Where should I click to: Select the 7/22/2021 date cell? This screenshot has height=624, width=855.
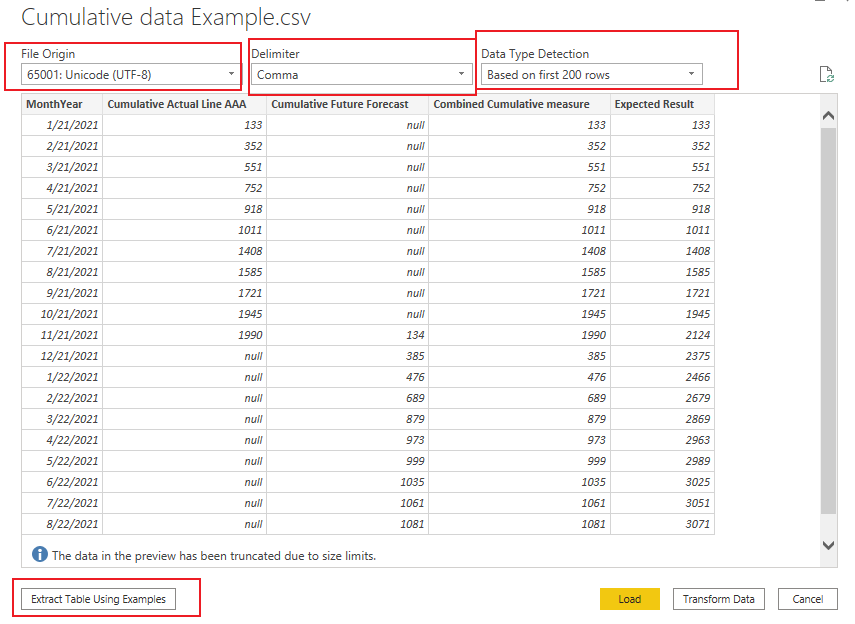[x=62, y=503]
